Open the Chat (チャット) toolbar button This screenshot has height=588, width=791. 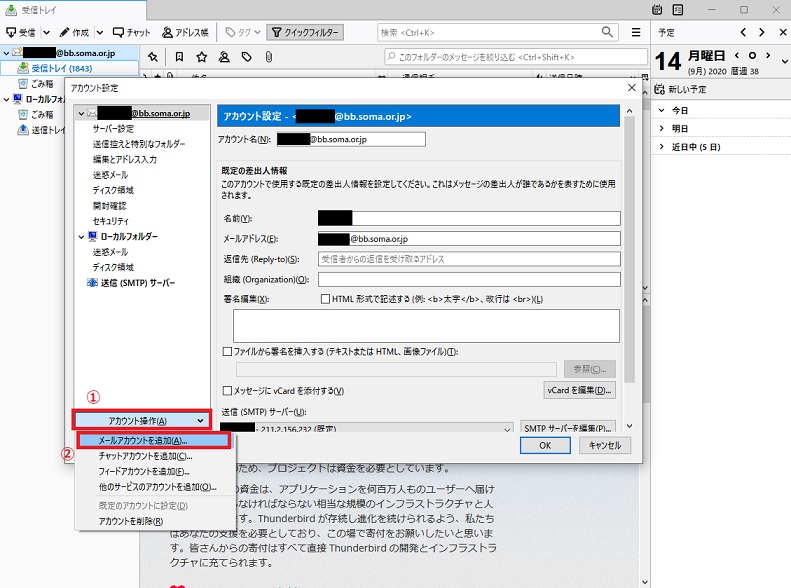pos(132,33)
